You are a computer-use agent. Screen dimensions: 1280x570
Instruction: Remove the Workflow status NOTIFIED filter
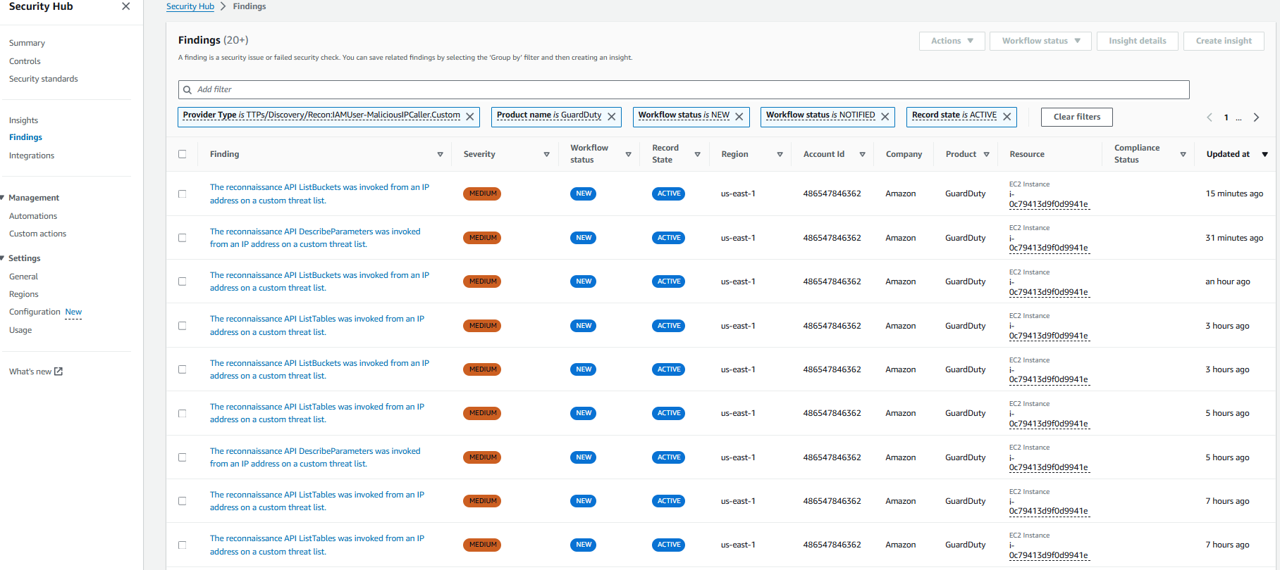(x=885, y=116)
